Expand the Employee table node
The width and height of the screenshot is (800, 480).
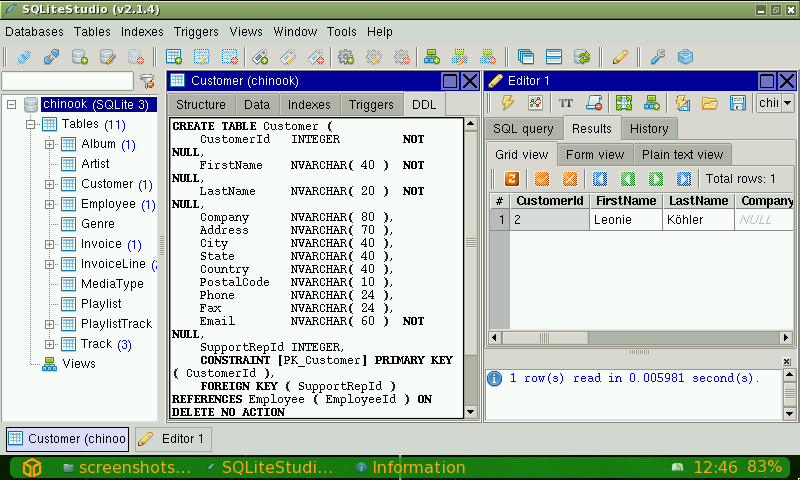point(49,204)
